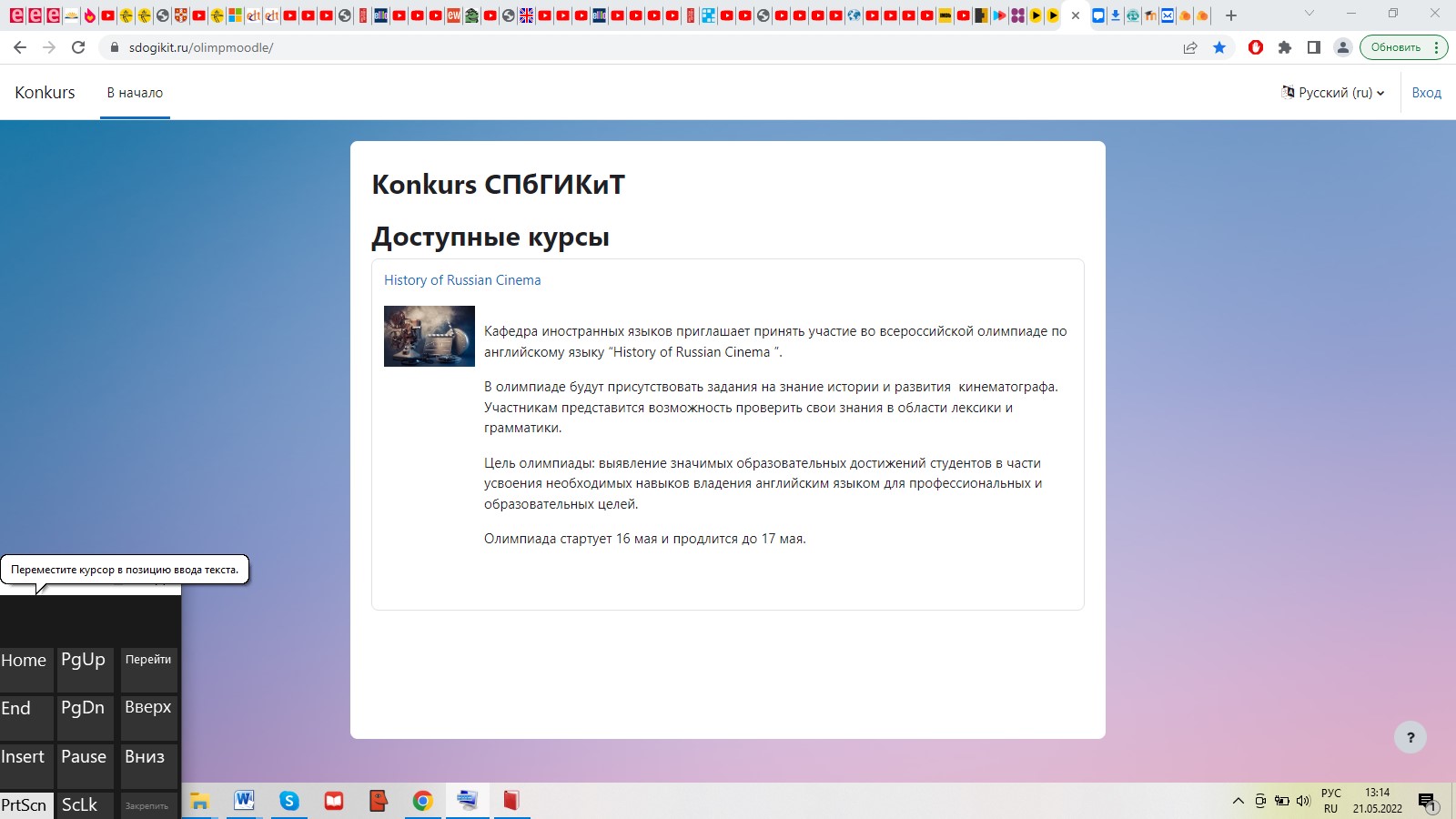Open the clock showing 13:14
The width and height of the screenshot is (1456, 819).
click(1378, 801)
